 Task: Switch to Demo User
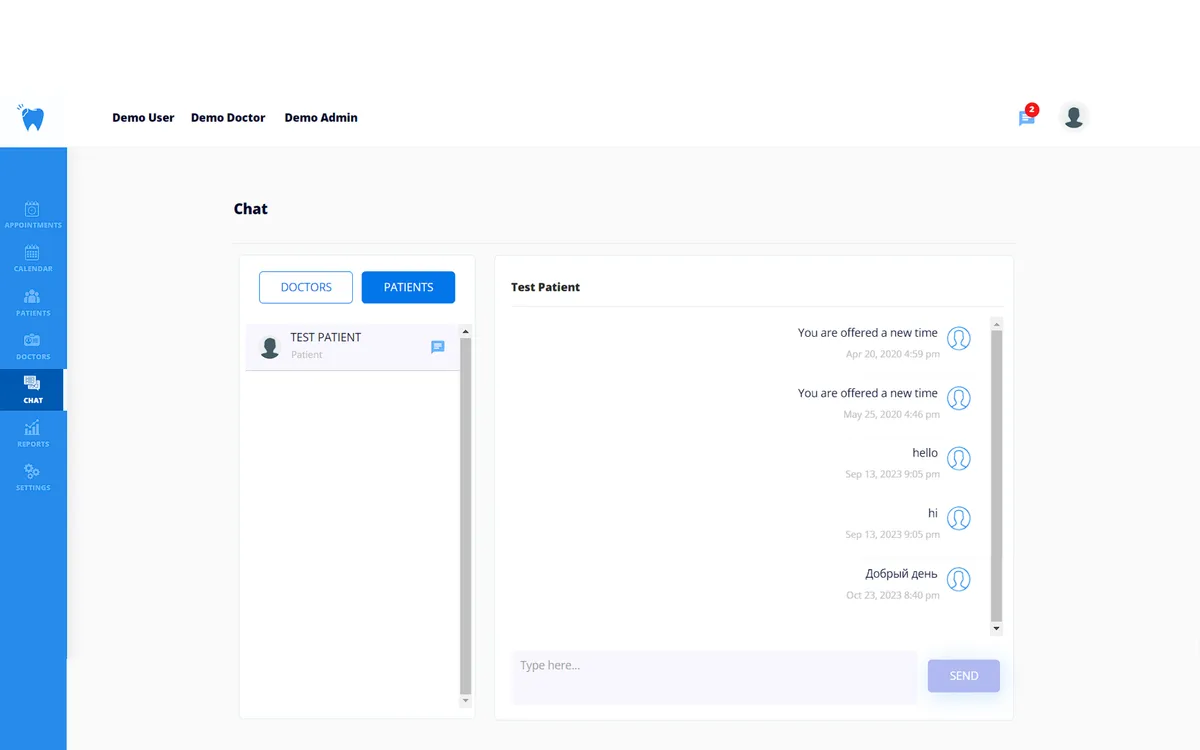pyautogui.click(x=143, y=118)
